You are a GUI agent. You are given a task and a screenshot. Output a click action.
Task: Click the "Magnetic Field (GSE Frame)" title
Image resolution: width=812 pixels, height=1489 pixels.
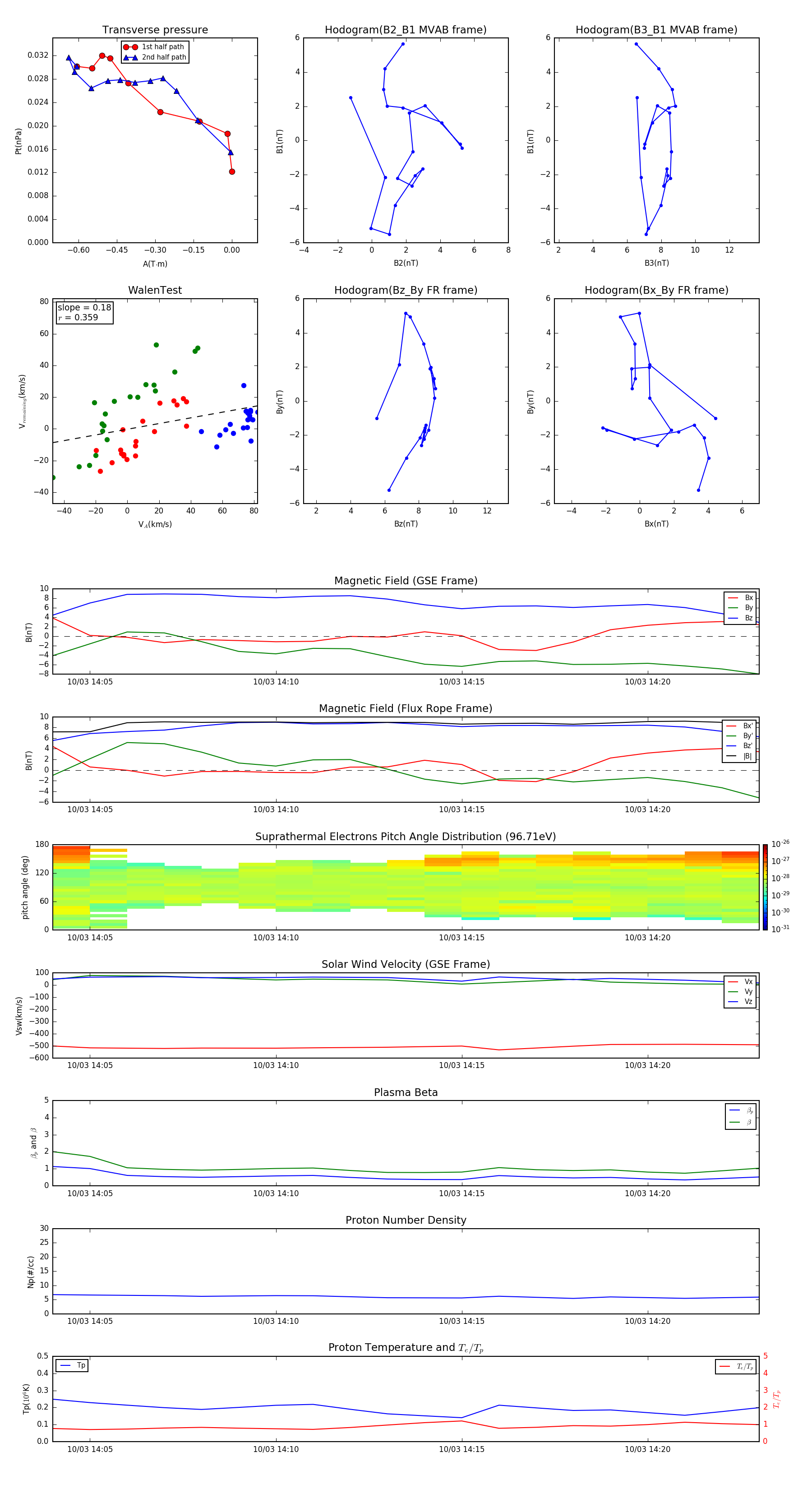[x=406, y=581]
